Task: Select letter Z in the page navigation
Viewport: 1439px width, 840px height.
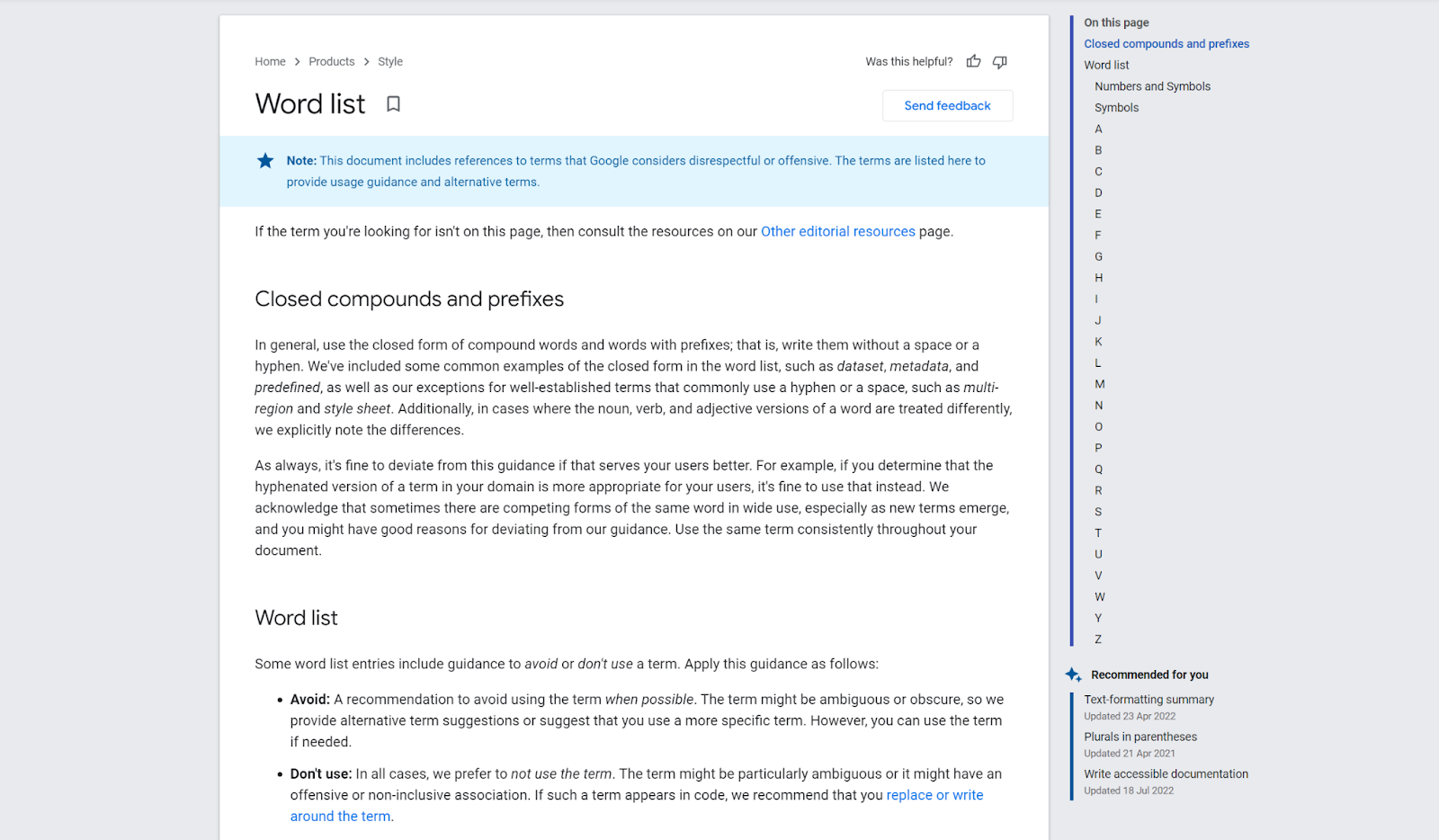Action: click(x=1097, y=639)
